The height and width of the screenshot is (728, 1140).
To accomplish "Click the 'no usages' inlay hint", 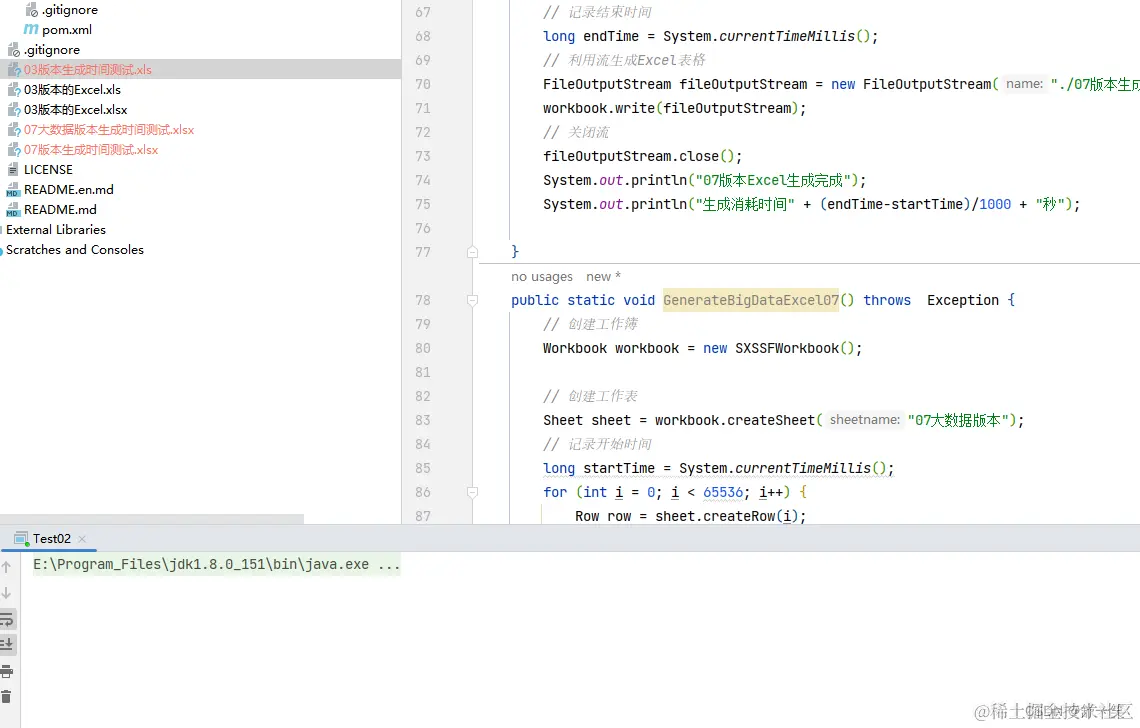I will (542, 277).
